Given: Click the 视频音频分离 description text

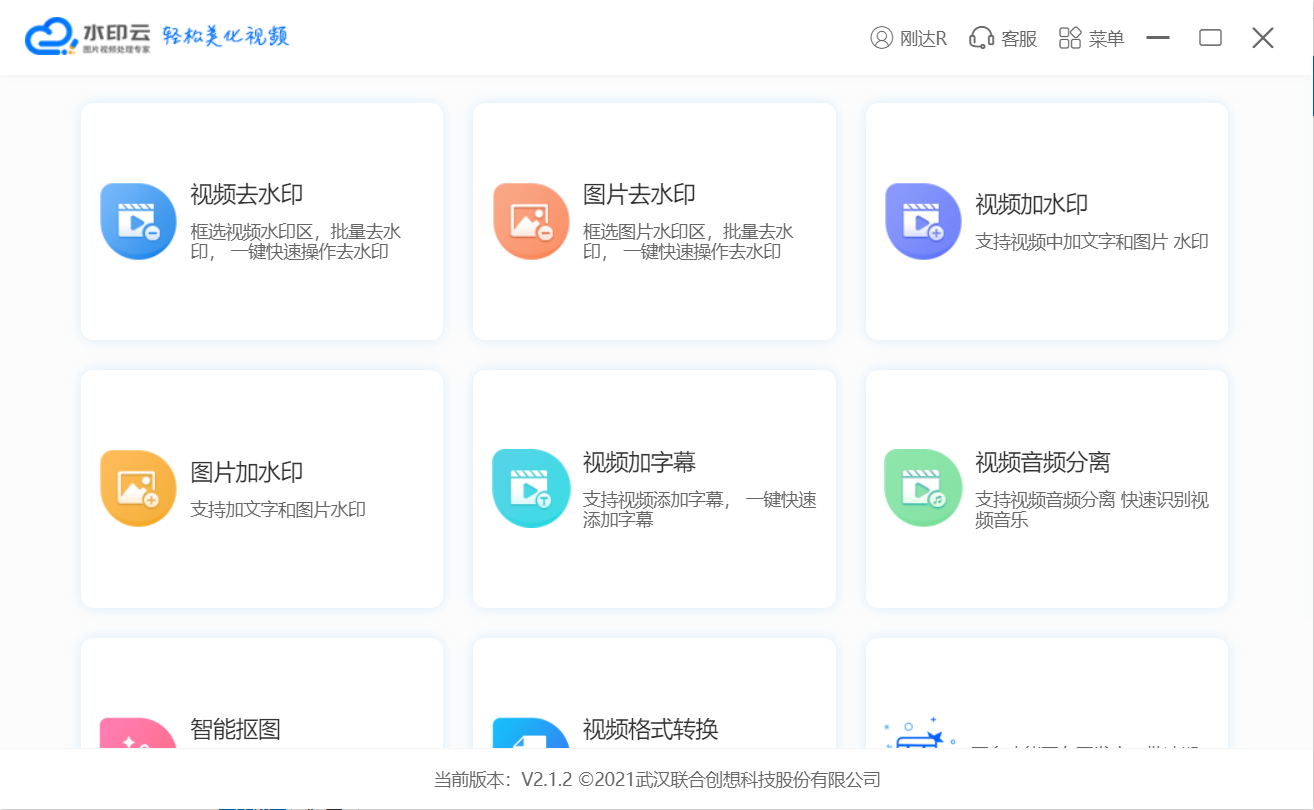Looking at the screenshot, I should (x=1091, y=510).
